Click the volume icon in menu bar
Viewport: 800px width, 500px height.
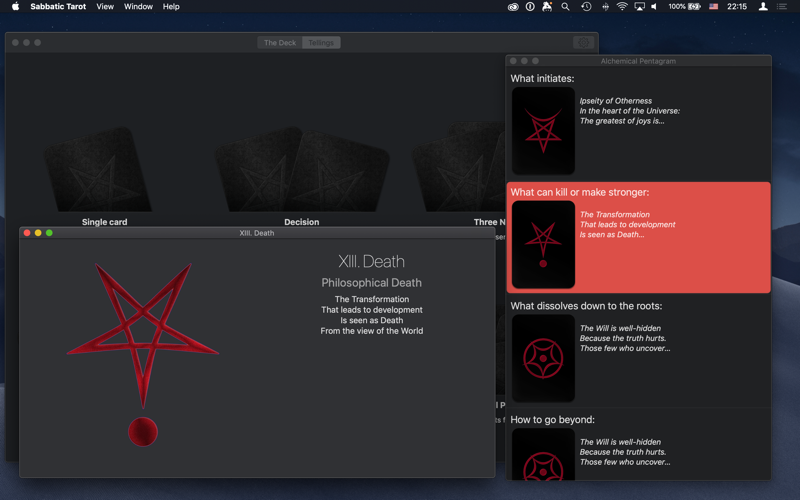[x=654, y=7]
